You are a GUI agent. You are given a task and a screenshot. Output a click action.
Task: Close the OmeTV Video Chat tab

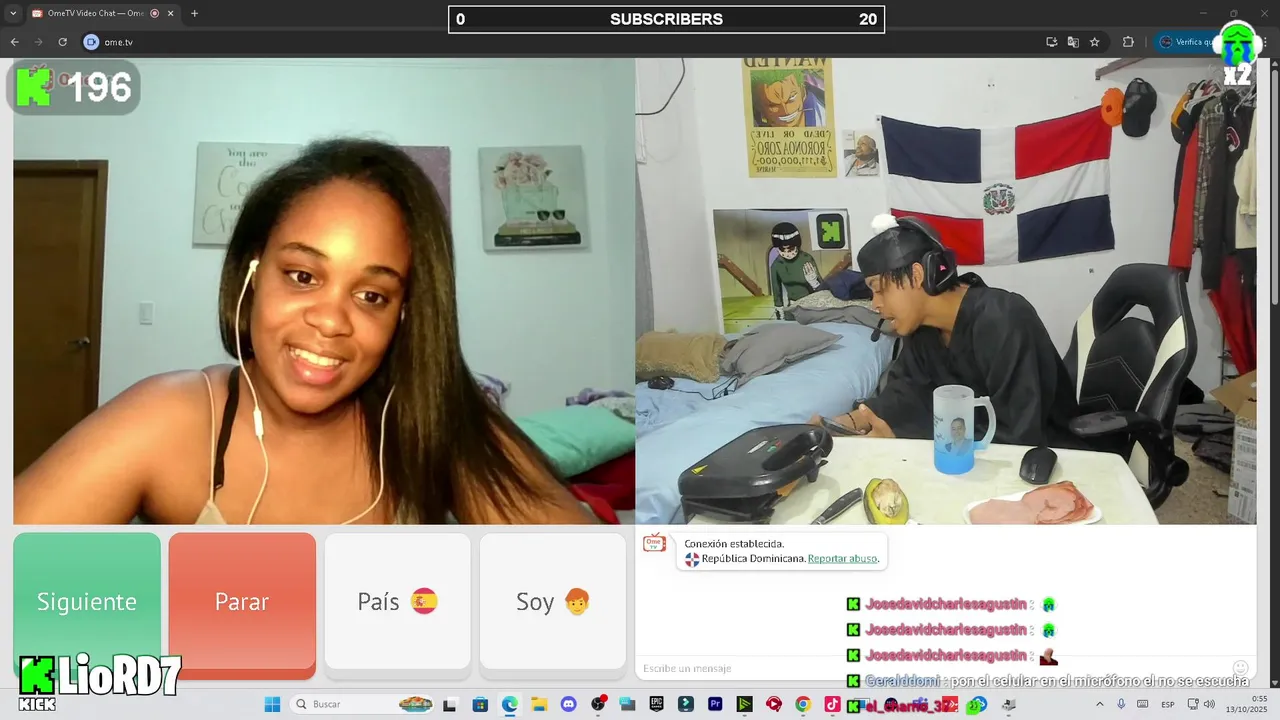coord(169,13)
